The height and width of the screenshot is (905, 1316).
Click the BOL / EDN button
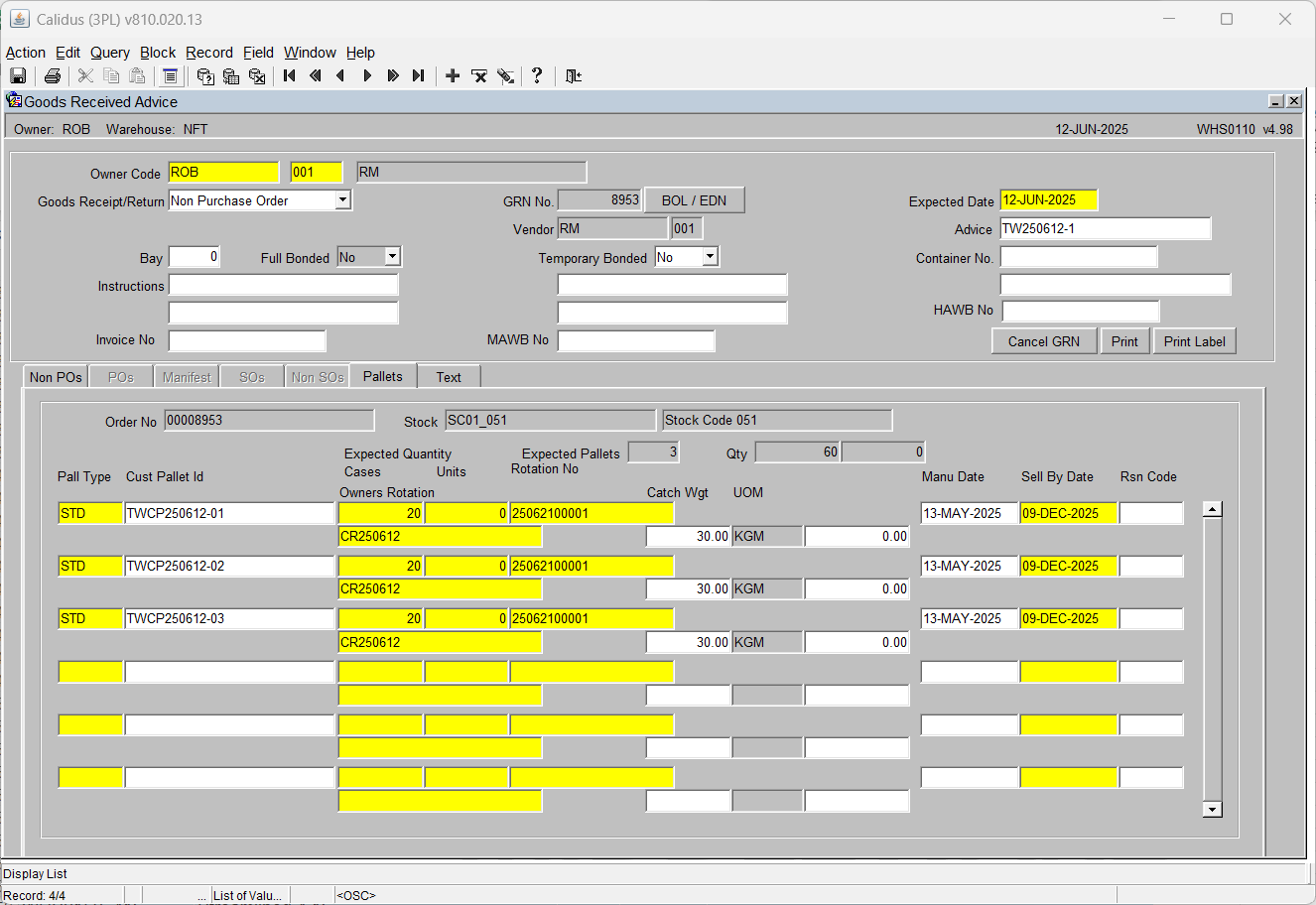[x=694, y=200]
